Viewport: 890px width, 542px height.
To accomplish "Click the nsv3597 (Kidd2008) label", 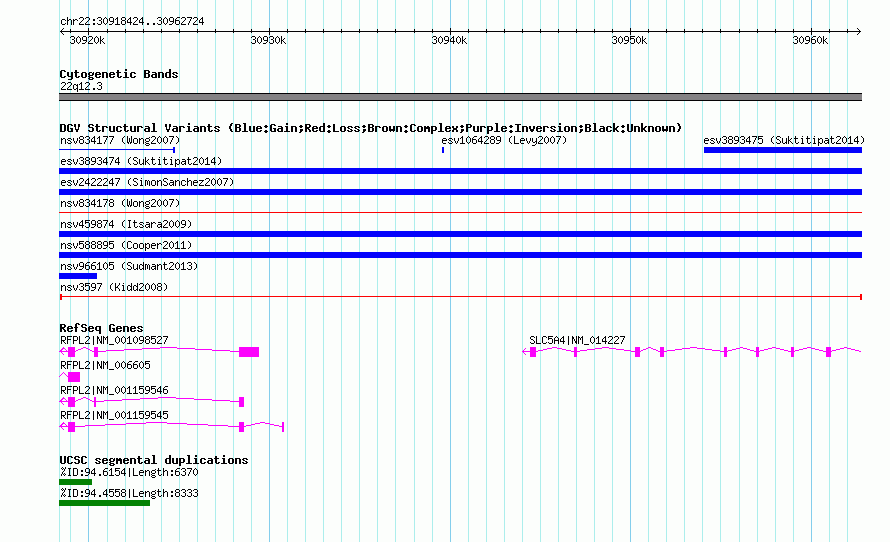I will 114,287.
